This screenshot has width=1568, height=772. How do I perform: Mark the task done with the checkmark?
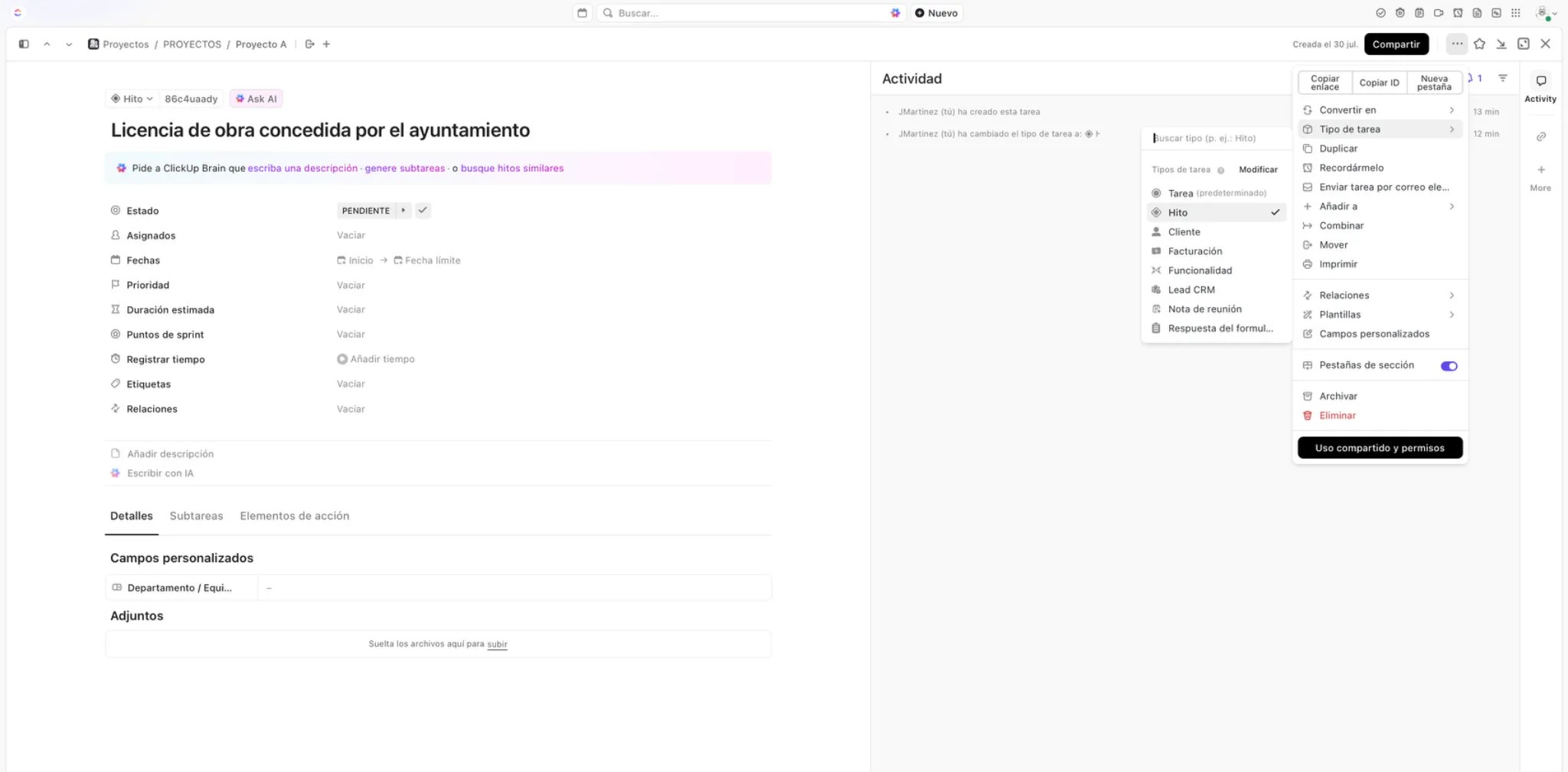[x=423, y=210]
